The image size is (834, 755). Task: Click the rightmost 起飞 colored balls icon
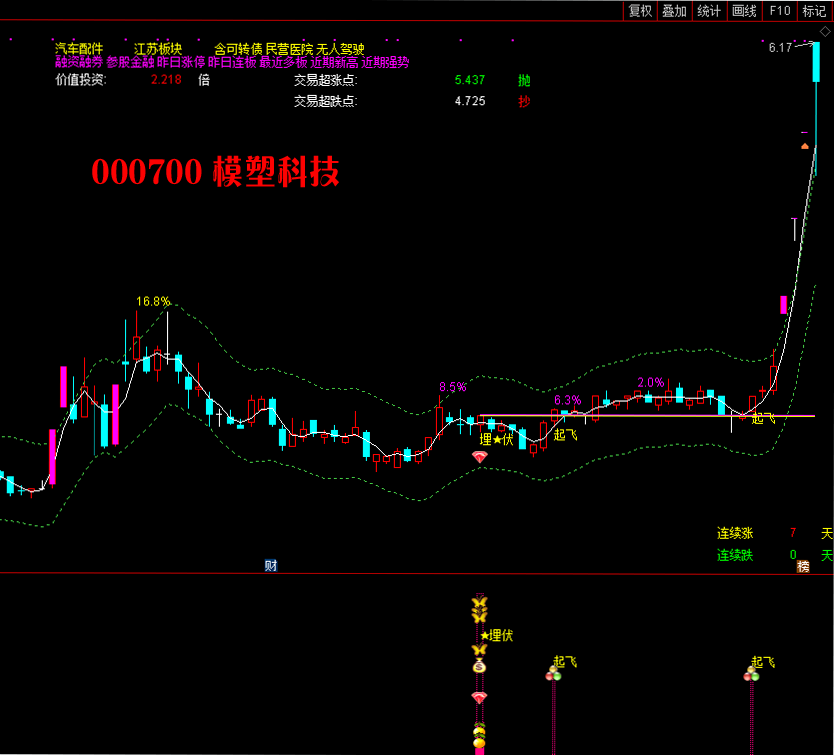[x=750, y=675]
